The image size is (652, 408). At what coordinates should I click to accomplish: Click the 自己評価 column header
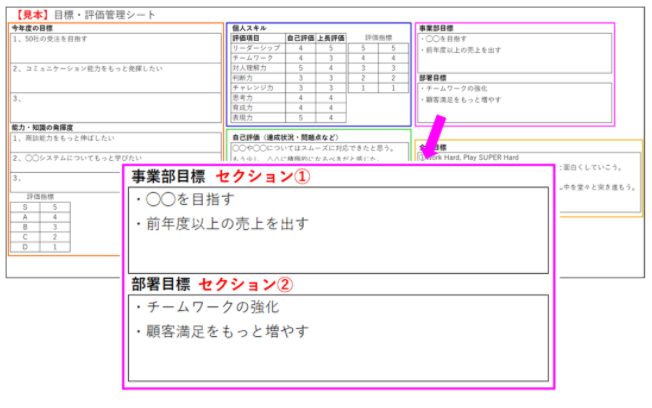tap(300, 38)
